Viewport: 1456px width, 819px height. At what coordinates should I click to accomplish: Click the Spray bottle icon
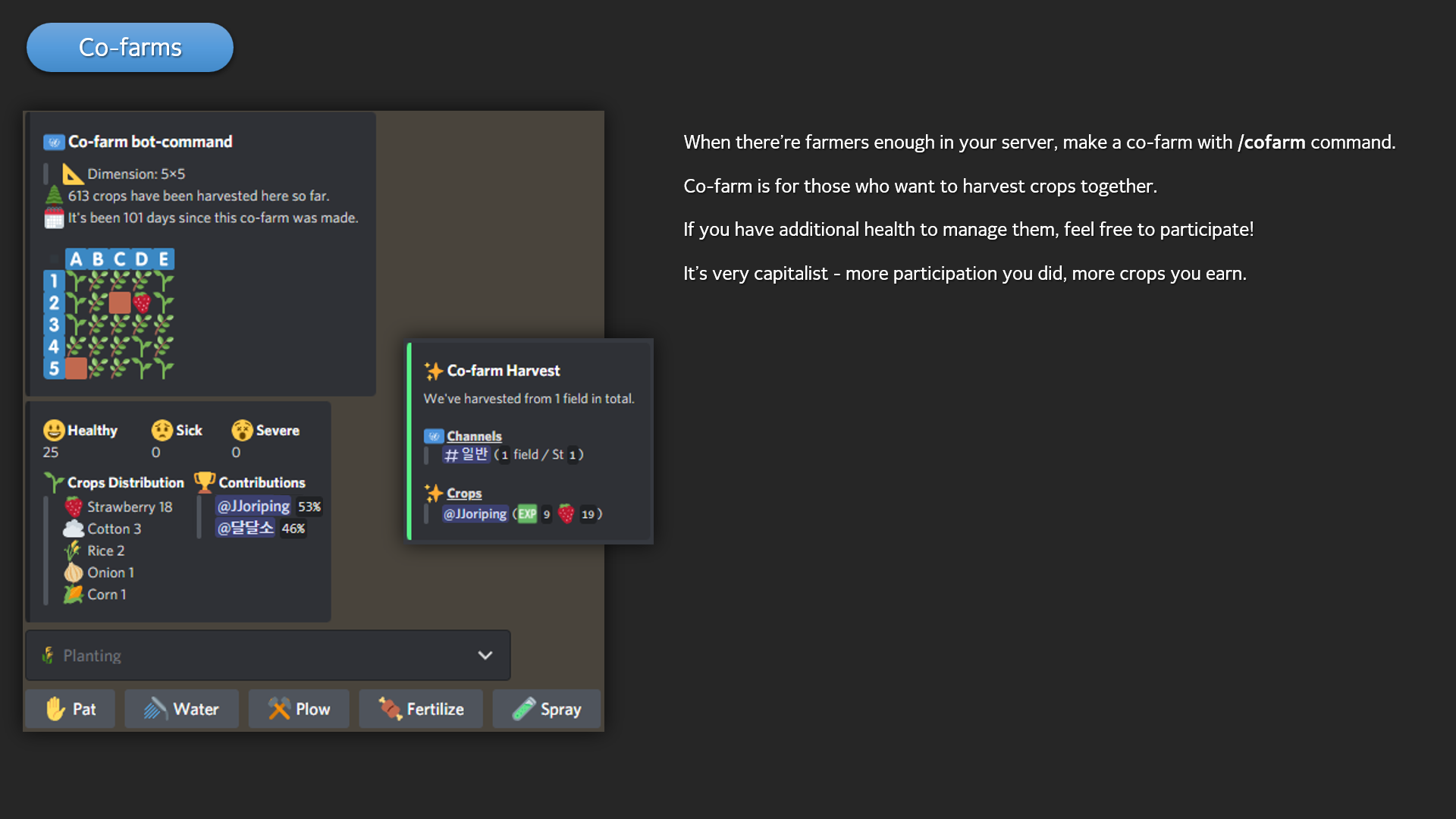click(x=524, y=709)
